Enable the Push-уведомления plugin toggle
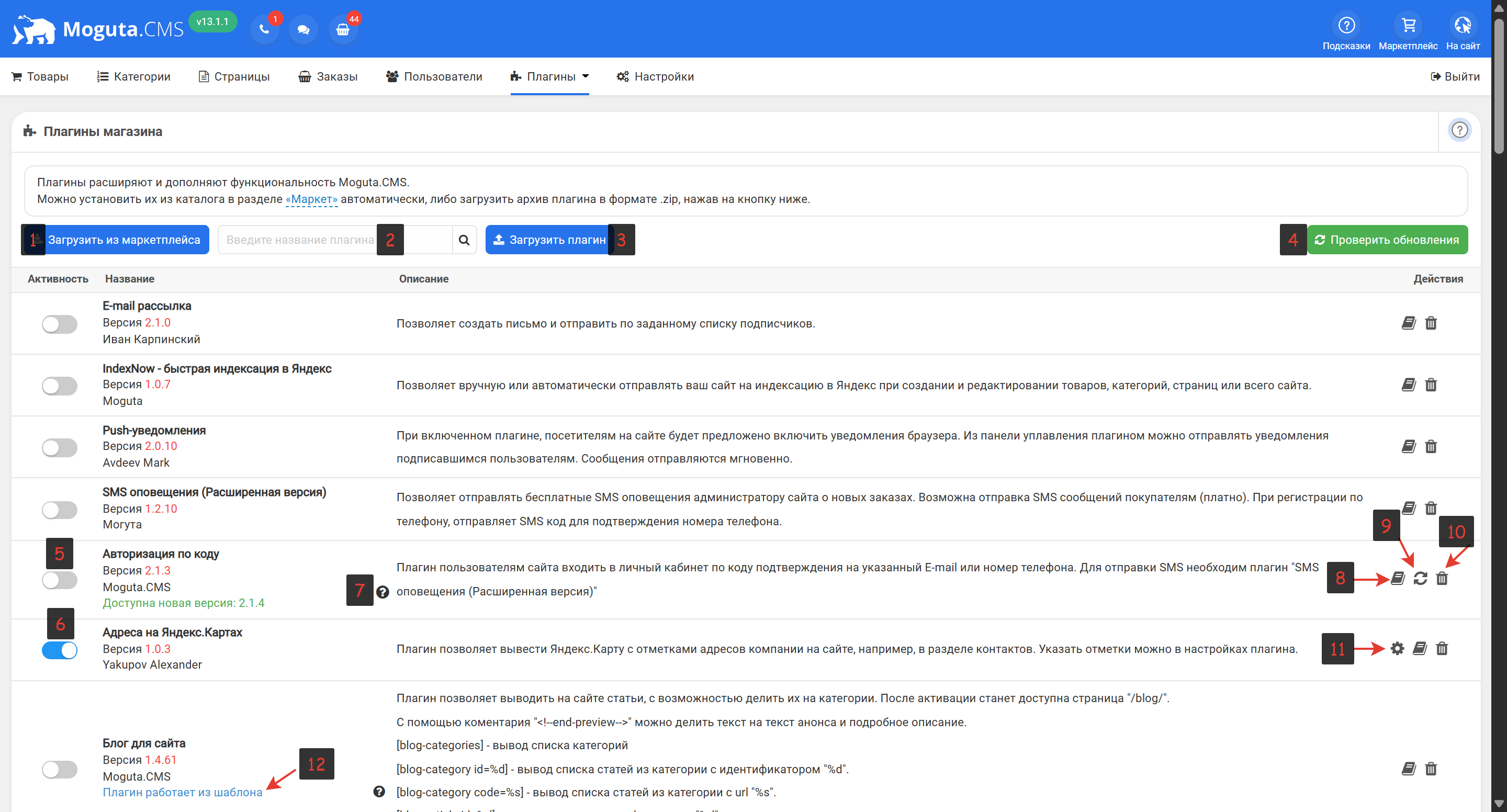1507x812 pixels. (x=60, y=447)
